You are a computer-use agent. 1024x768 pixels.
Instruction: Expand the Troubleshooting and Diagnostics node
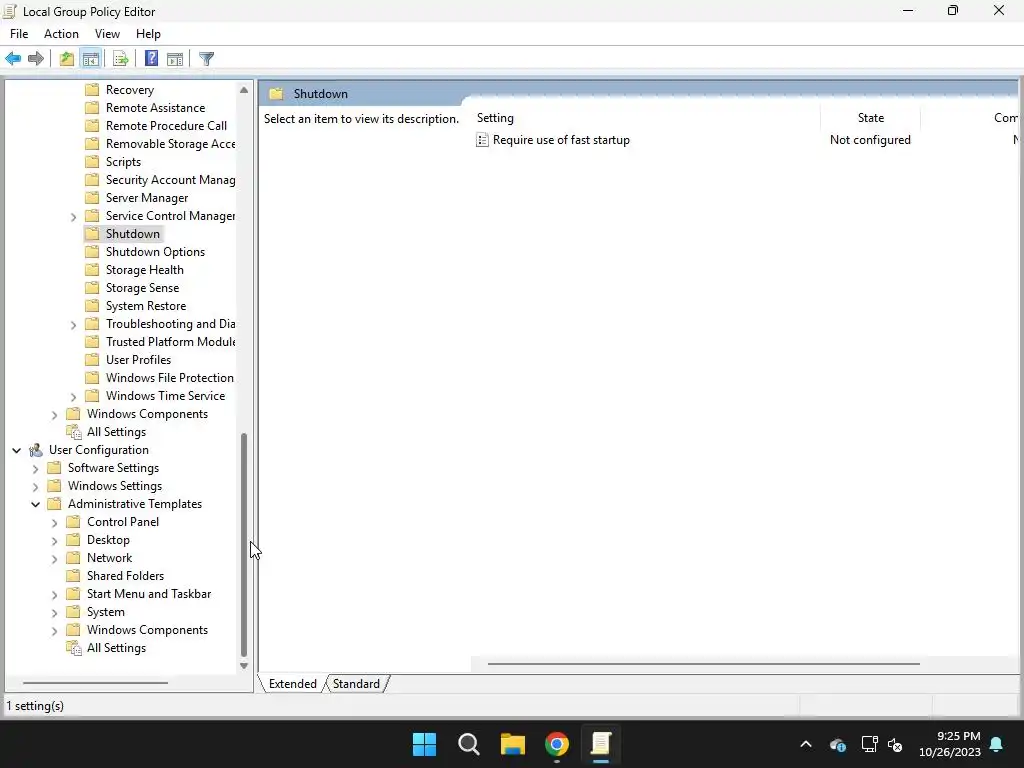(x=73, y=325)
